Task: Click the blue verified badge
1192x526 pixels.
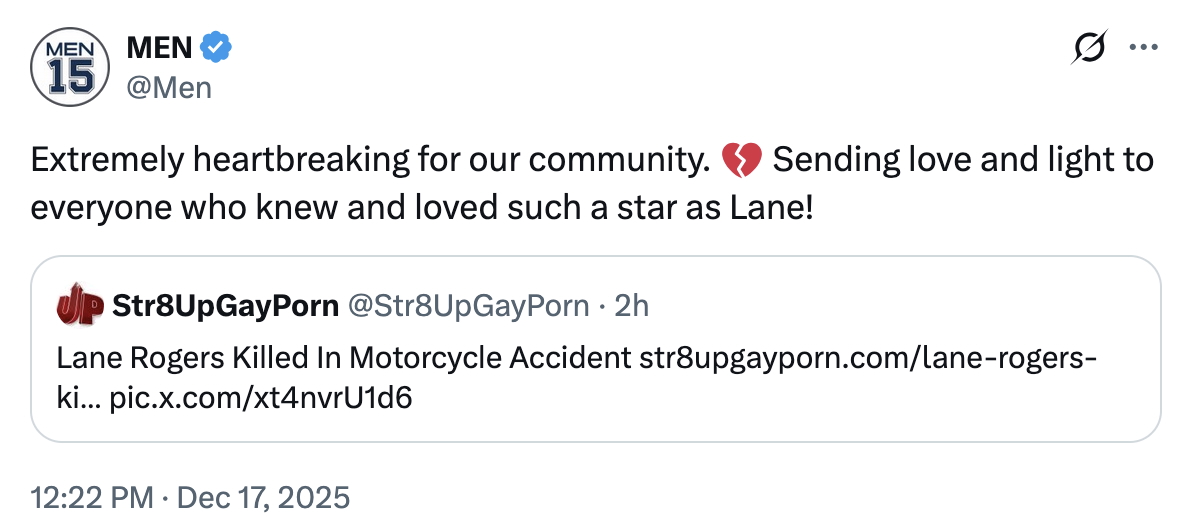Action: point(217,46)
